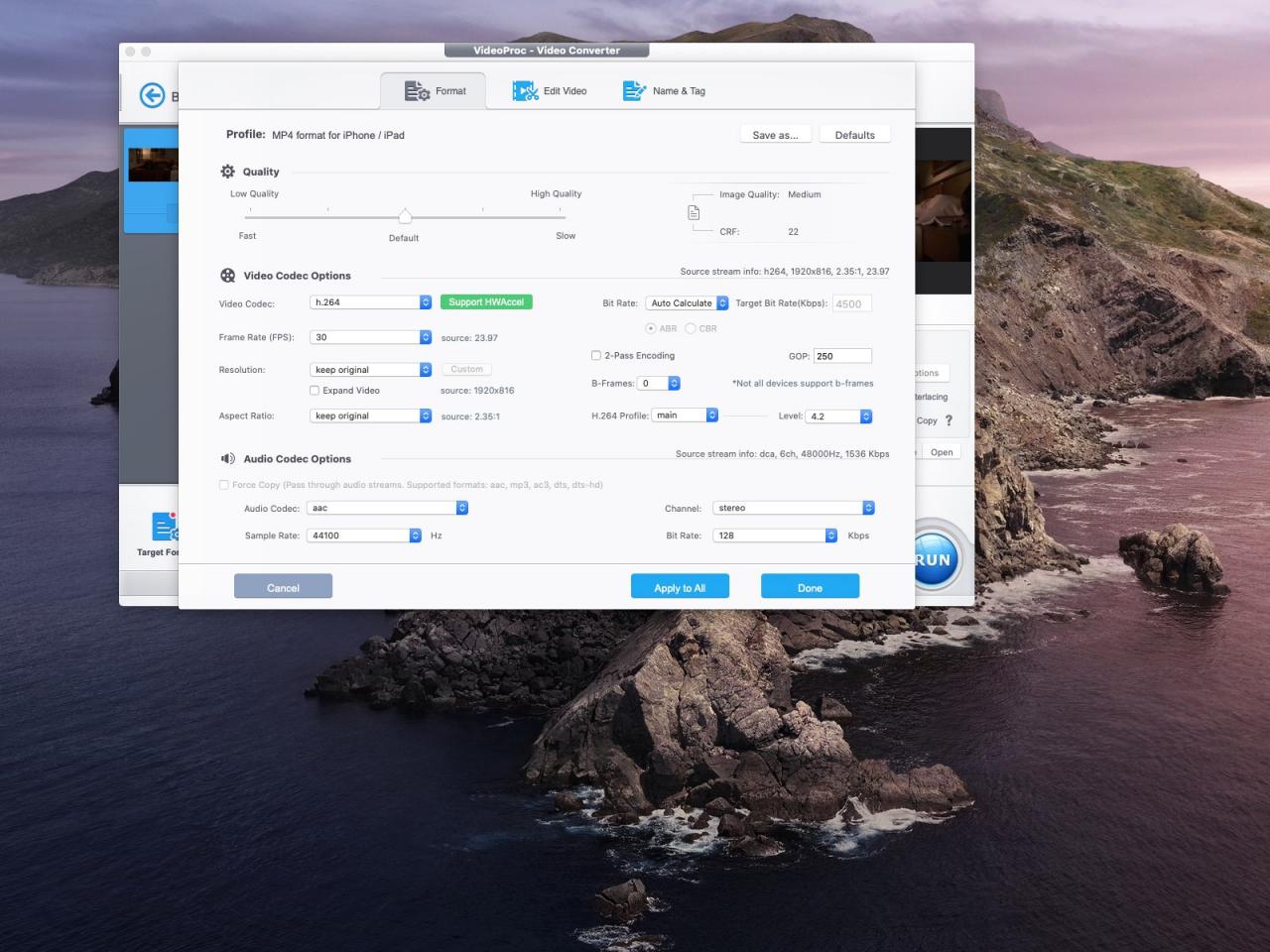Click the Custom resolution button

pyautogui.click(x=467, y=369)
